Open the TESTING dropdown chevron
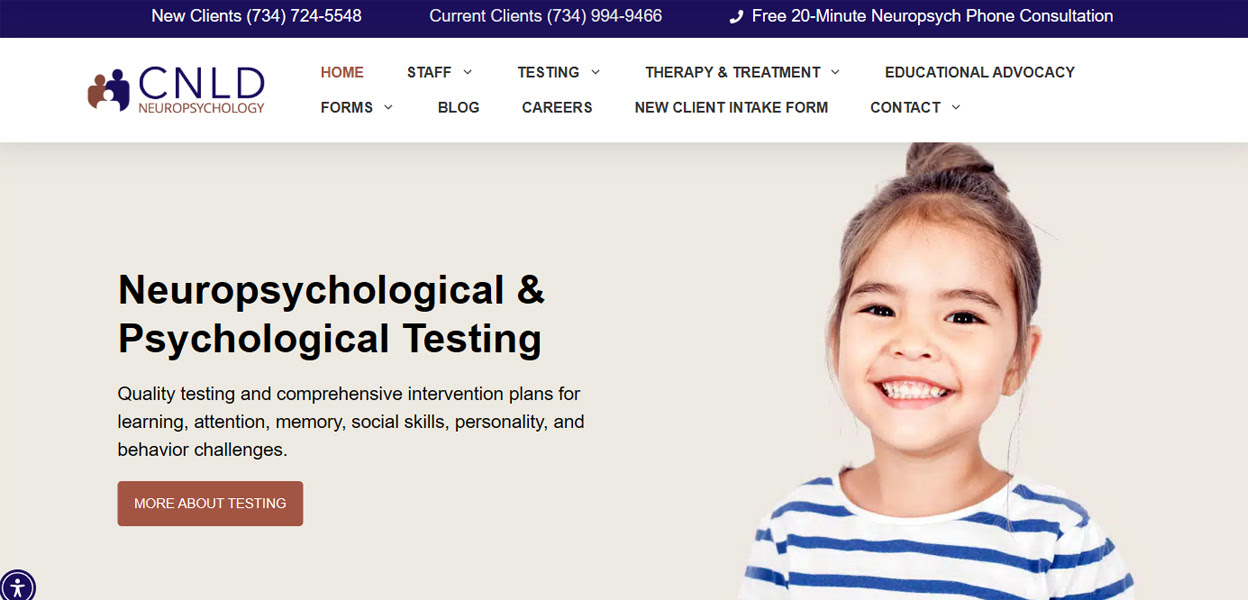The image size is (1248, 600). tap(597, 72)
